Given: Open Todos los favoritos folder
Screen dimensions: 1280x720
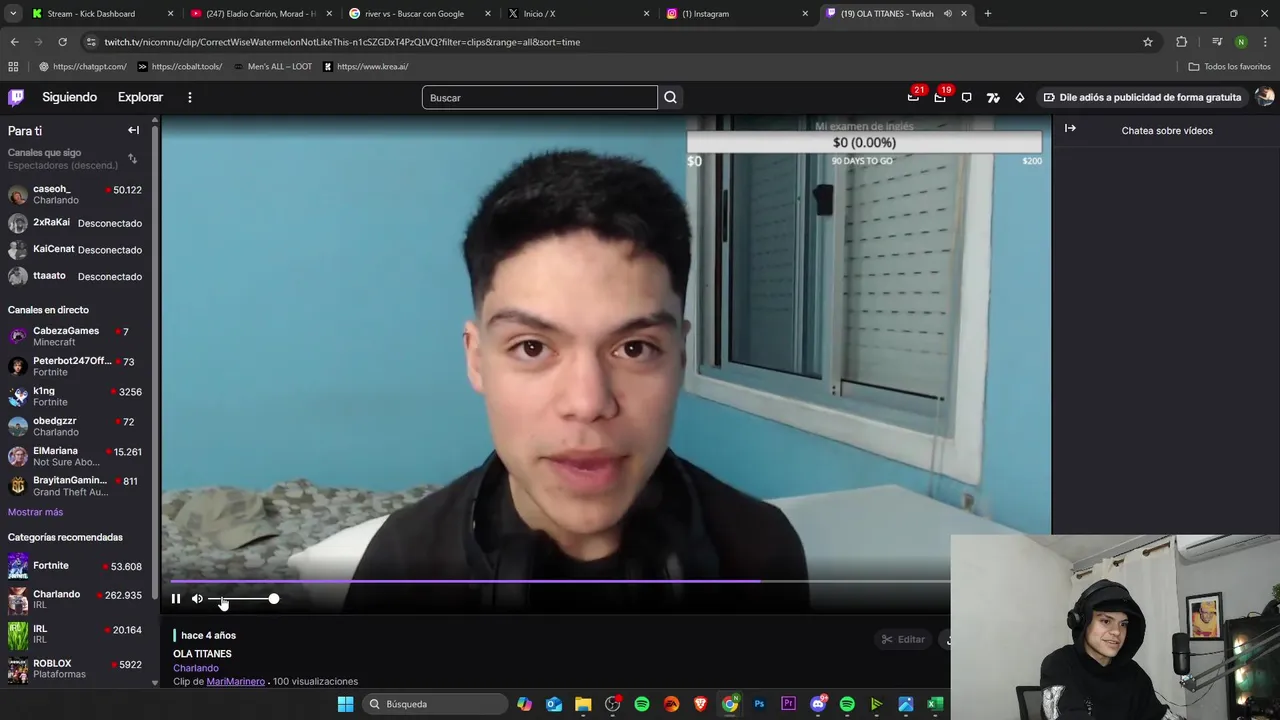Looking at the screenshot, I should click(x=1229, y=67).
